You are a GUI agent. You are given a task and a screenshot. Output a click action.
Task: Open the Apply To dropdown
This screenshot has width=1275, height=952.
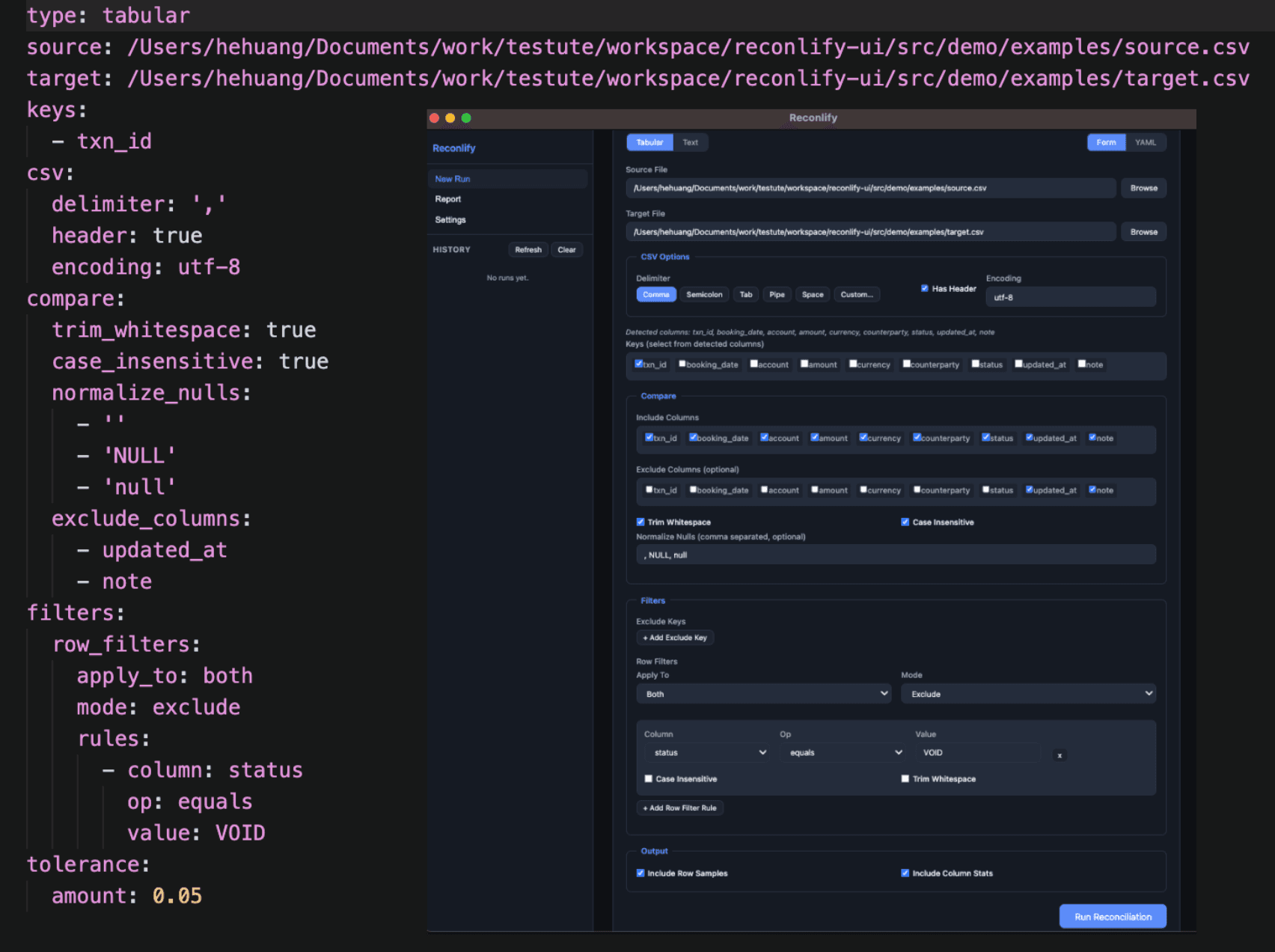point(762,694)
